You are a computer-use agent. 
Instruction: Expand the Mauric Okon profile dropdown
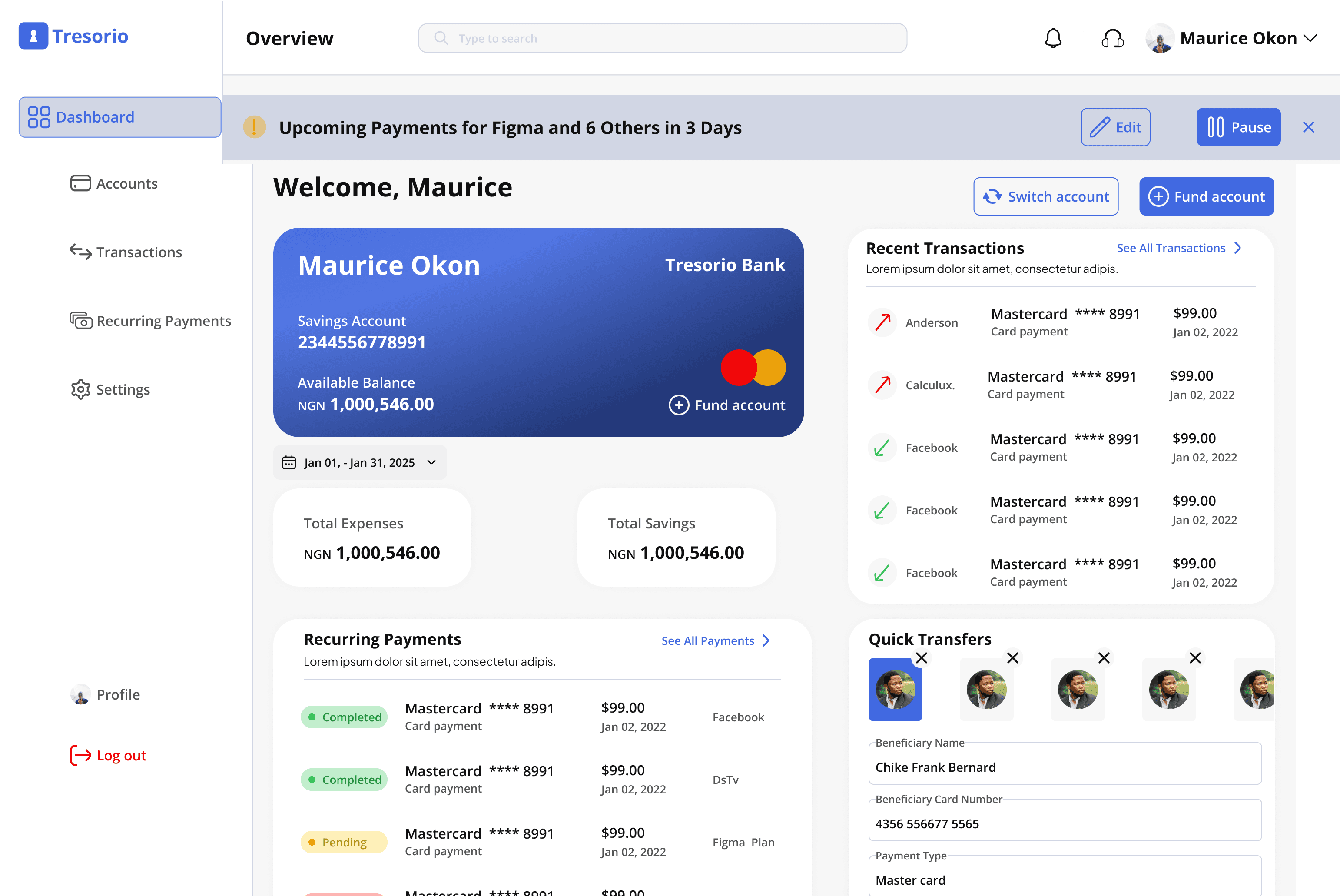click(x=1310, y=38)
